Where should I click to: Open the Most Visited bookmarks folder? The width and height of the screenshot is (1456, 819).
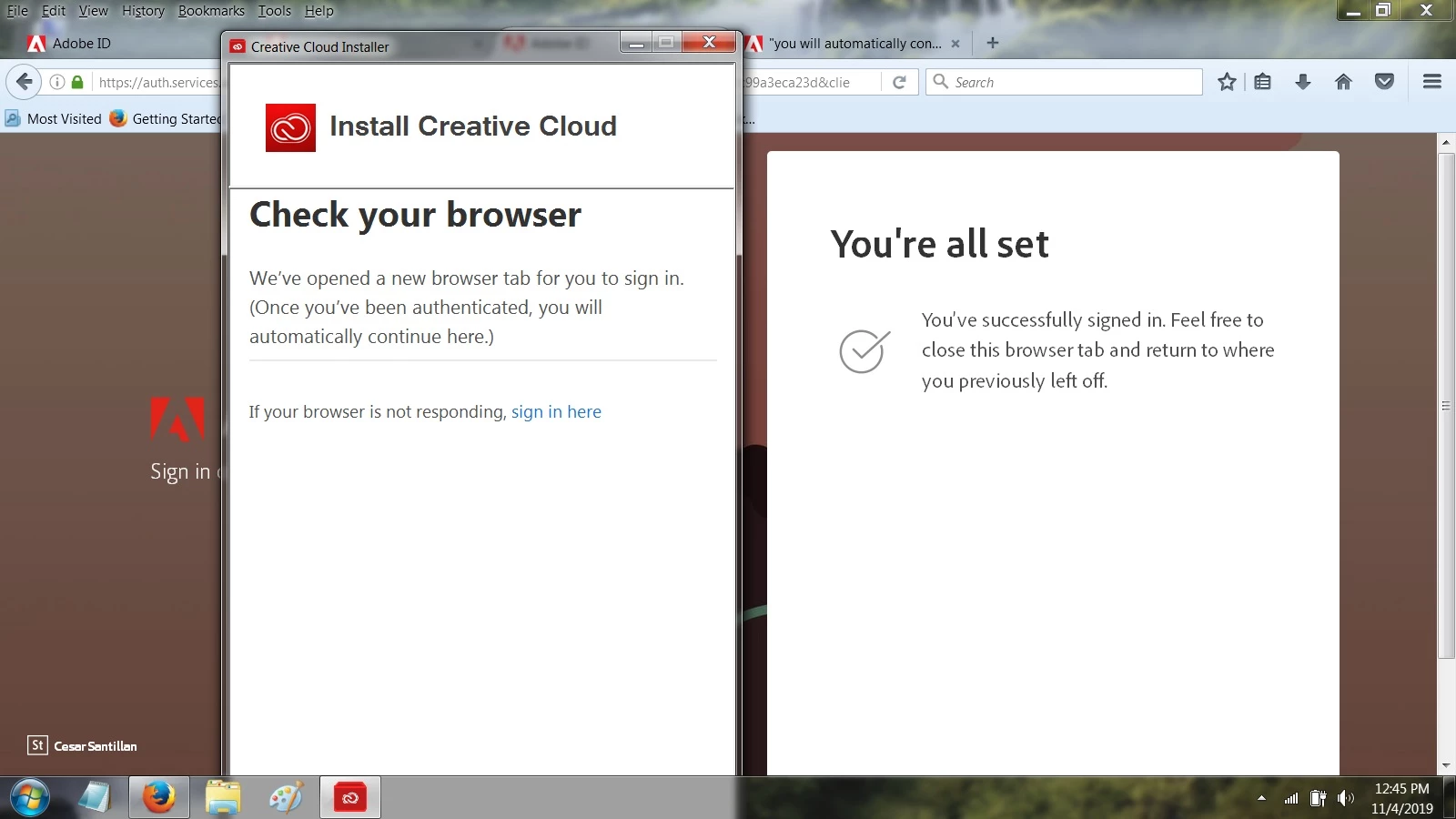[54, 118]
